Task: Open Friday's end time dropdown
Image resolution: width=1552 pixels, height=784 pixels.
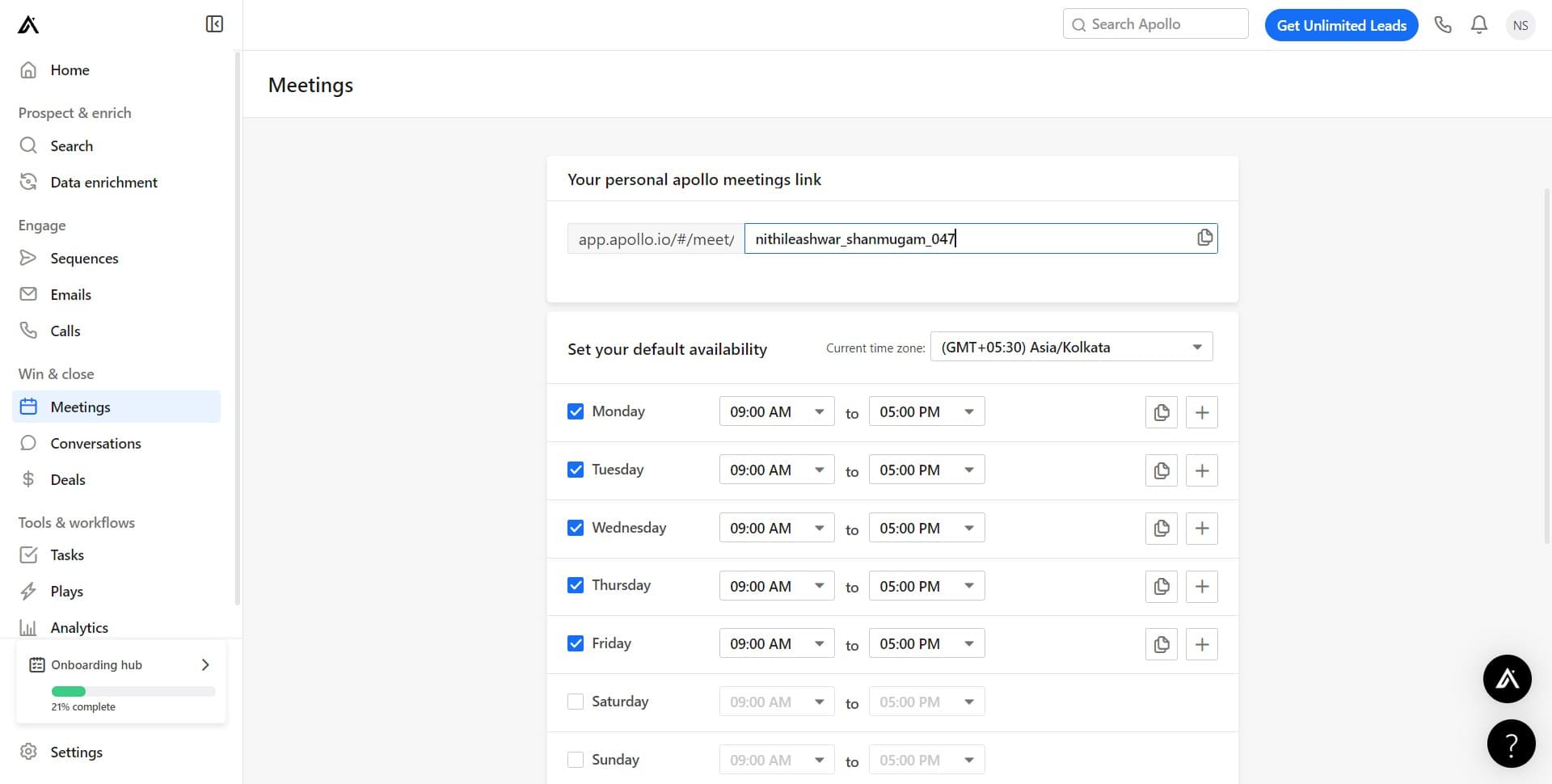Action: (926, 643)
